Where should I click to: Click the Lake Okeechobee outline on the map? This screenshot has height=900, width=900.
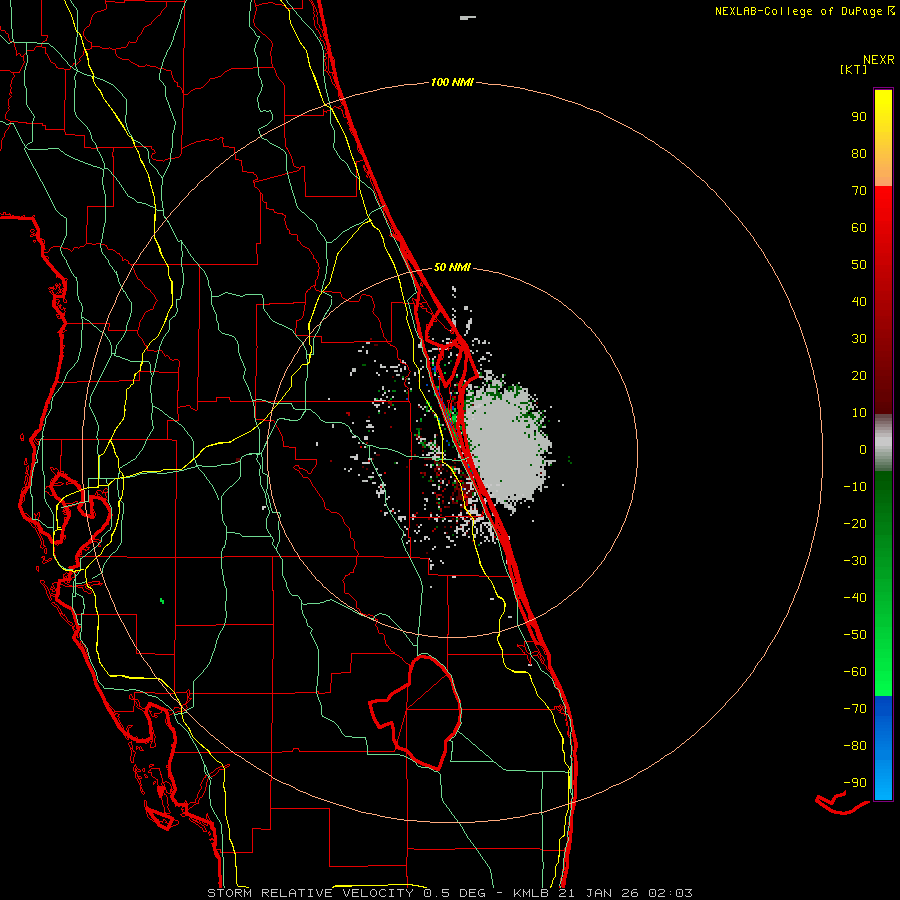(x=416, y=712)
